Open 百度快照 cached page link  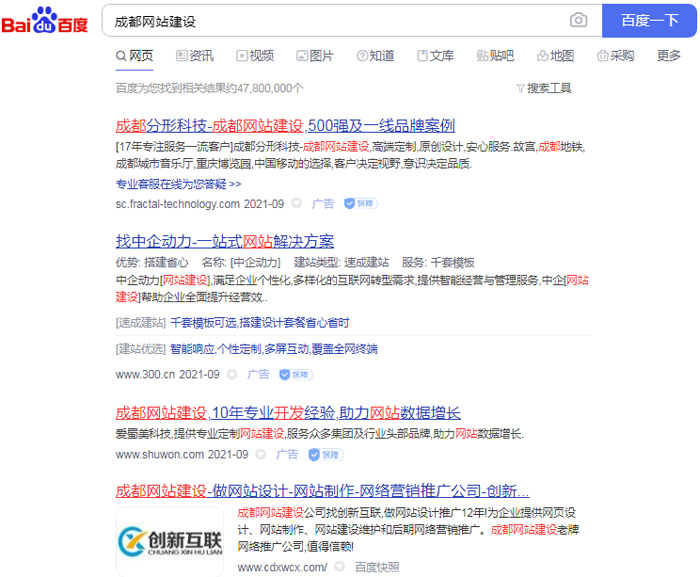(377, 568)
